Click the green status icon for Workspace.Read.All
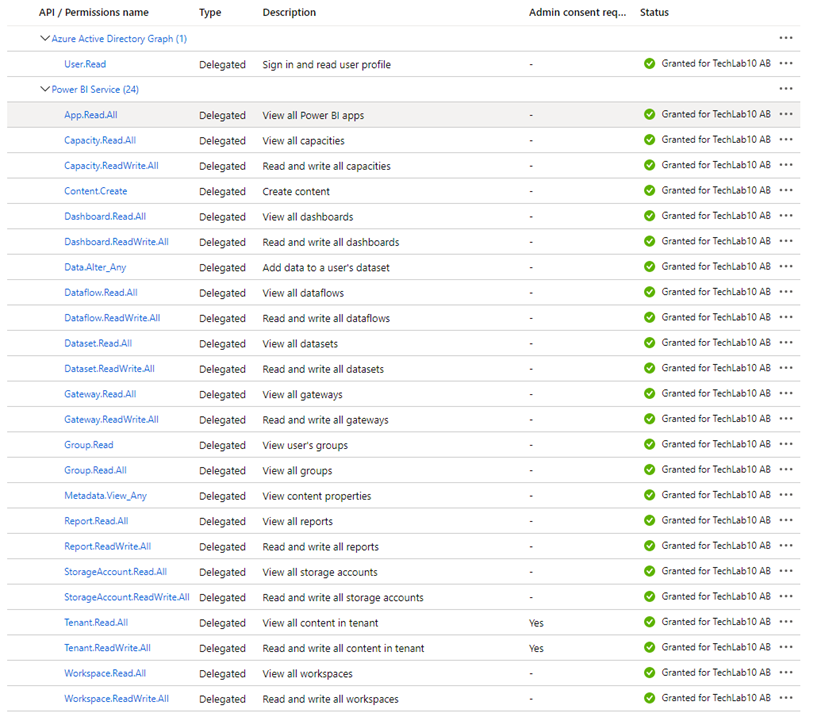This screenshot has width=817, height=713. tap(651, 673)
